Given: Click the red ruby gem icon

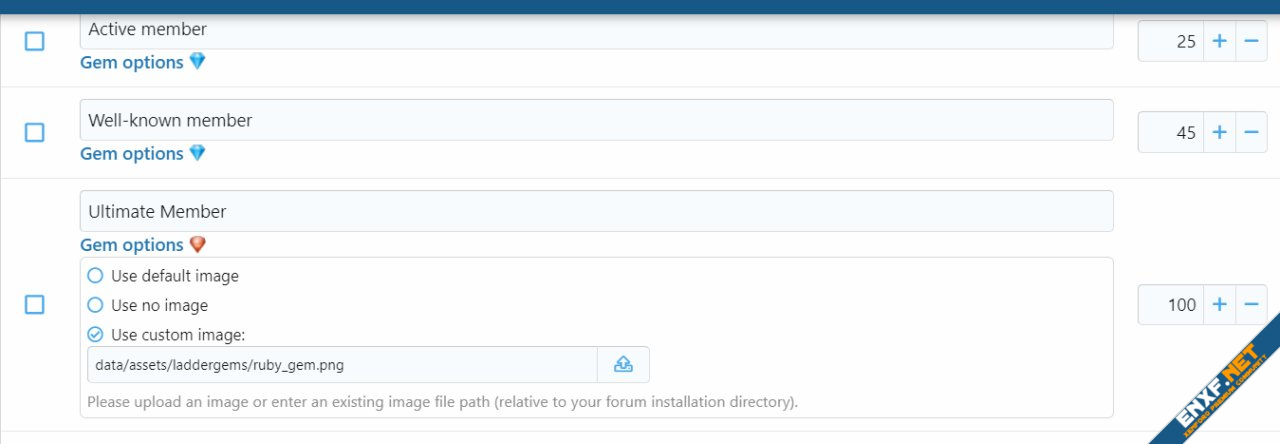Looking at the screenshot, I should tap(197, 245).
